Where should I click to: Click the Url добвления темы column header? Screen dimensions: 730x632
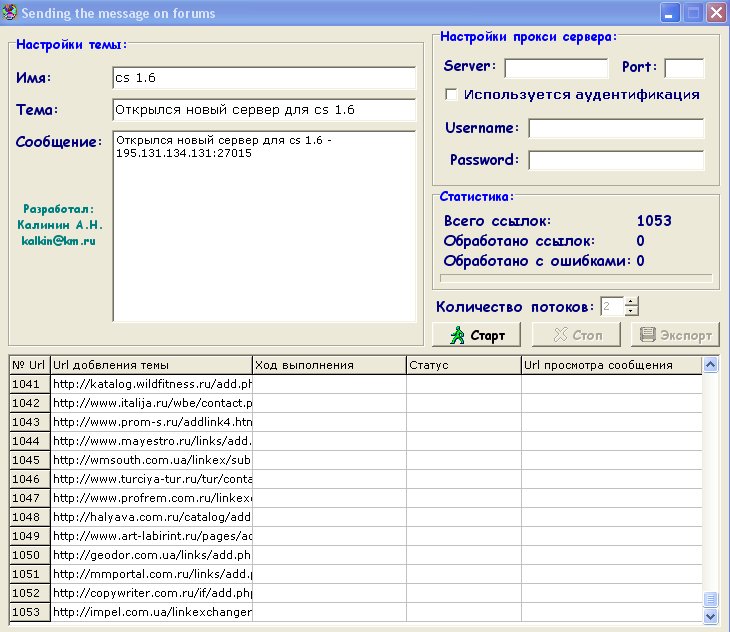pos(151,365)
